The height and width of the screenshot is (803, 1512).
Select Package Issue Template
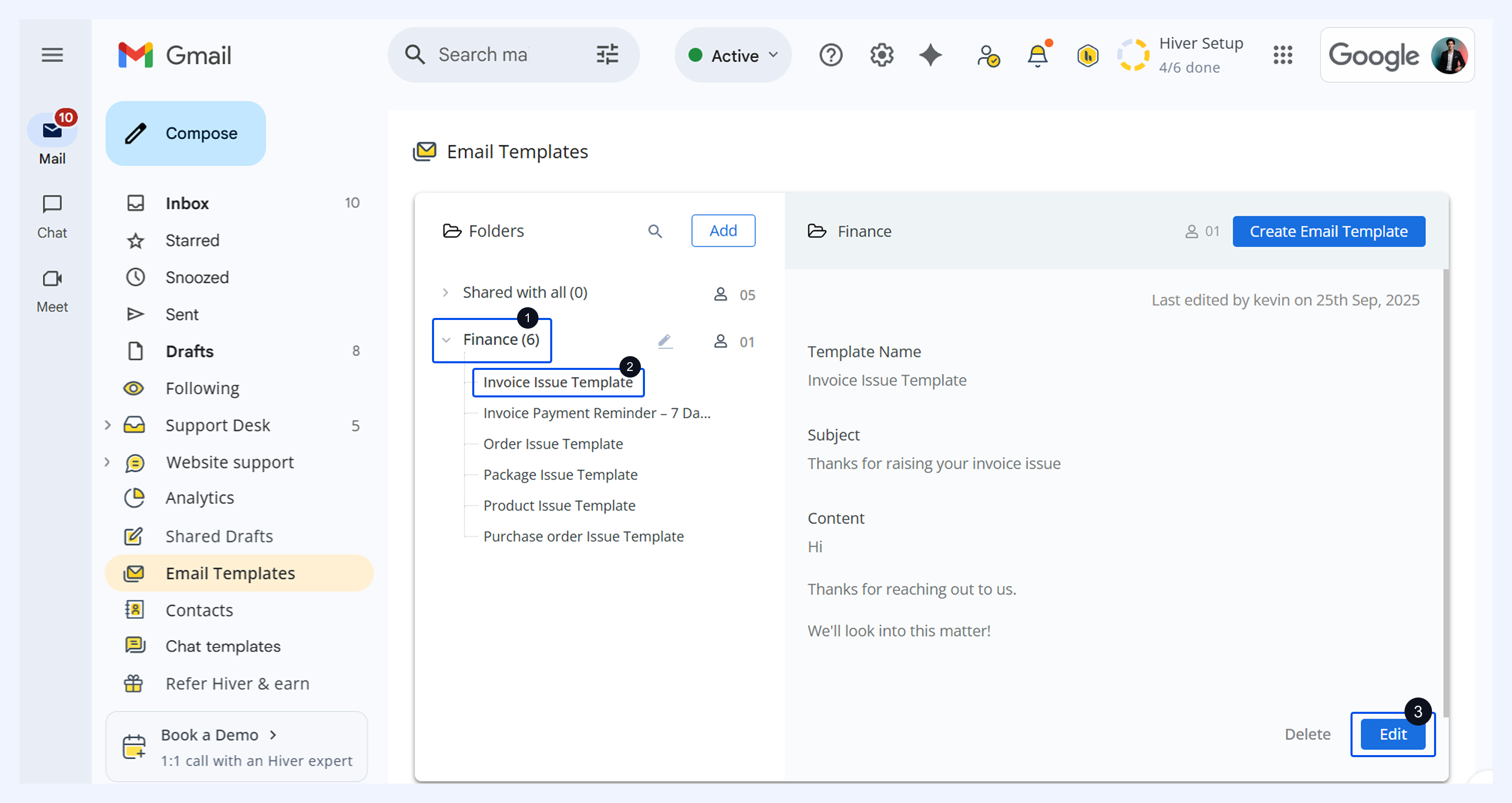560,475
